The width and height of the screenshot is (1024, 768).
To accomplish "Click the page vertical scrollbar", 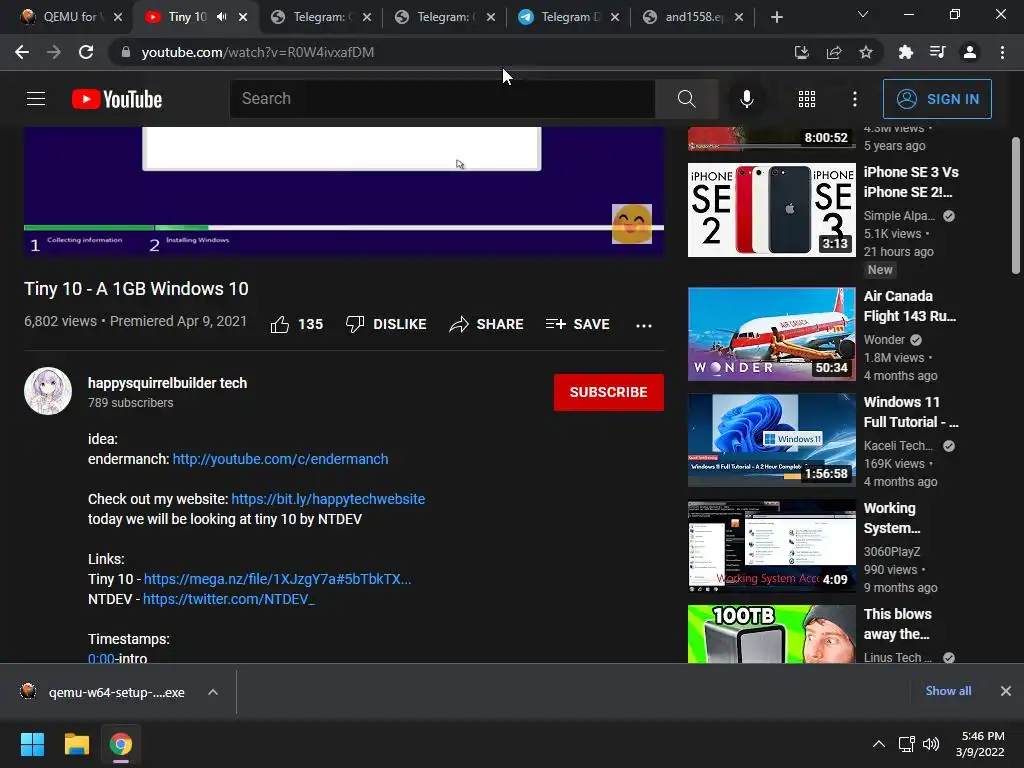I will coord(1016,206).
